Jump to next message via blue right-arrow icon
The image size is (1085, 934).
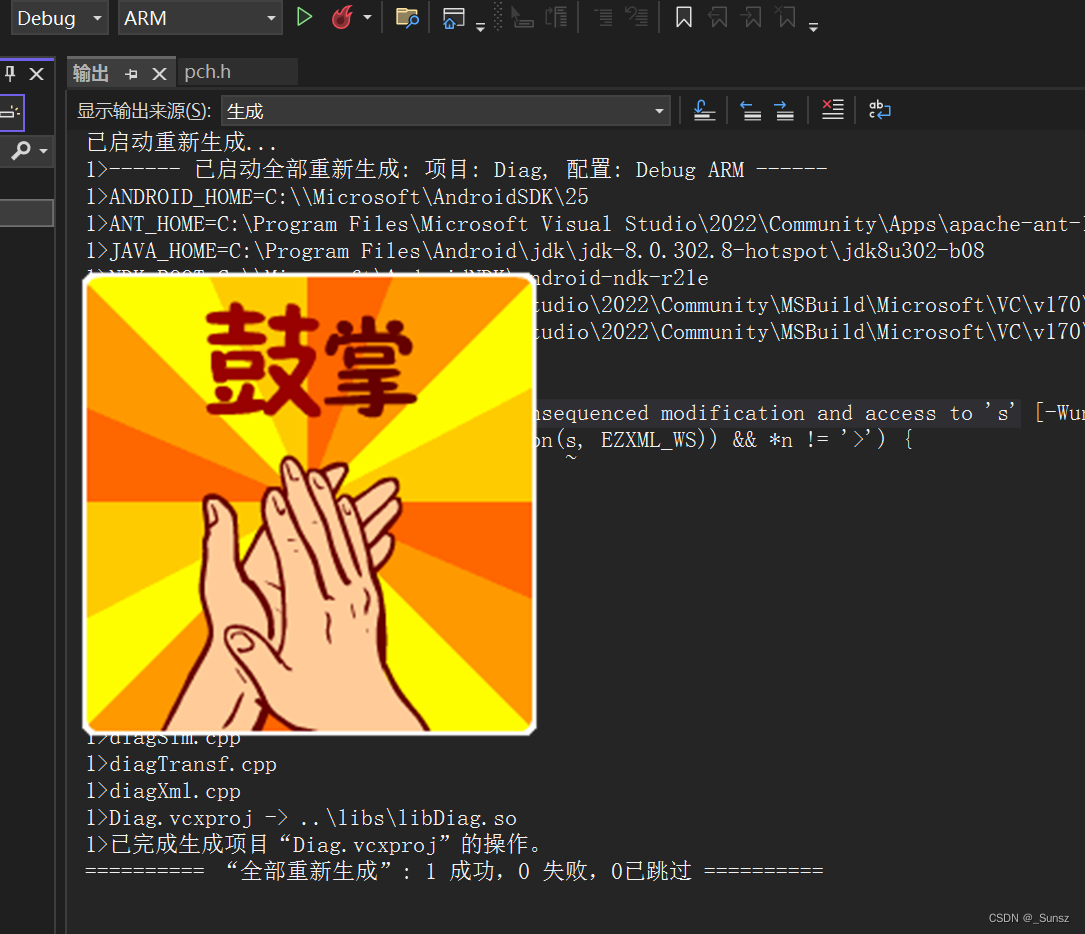[x=784, y=110]
